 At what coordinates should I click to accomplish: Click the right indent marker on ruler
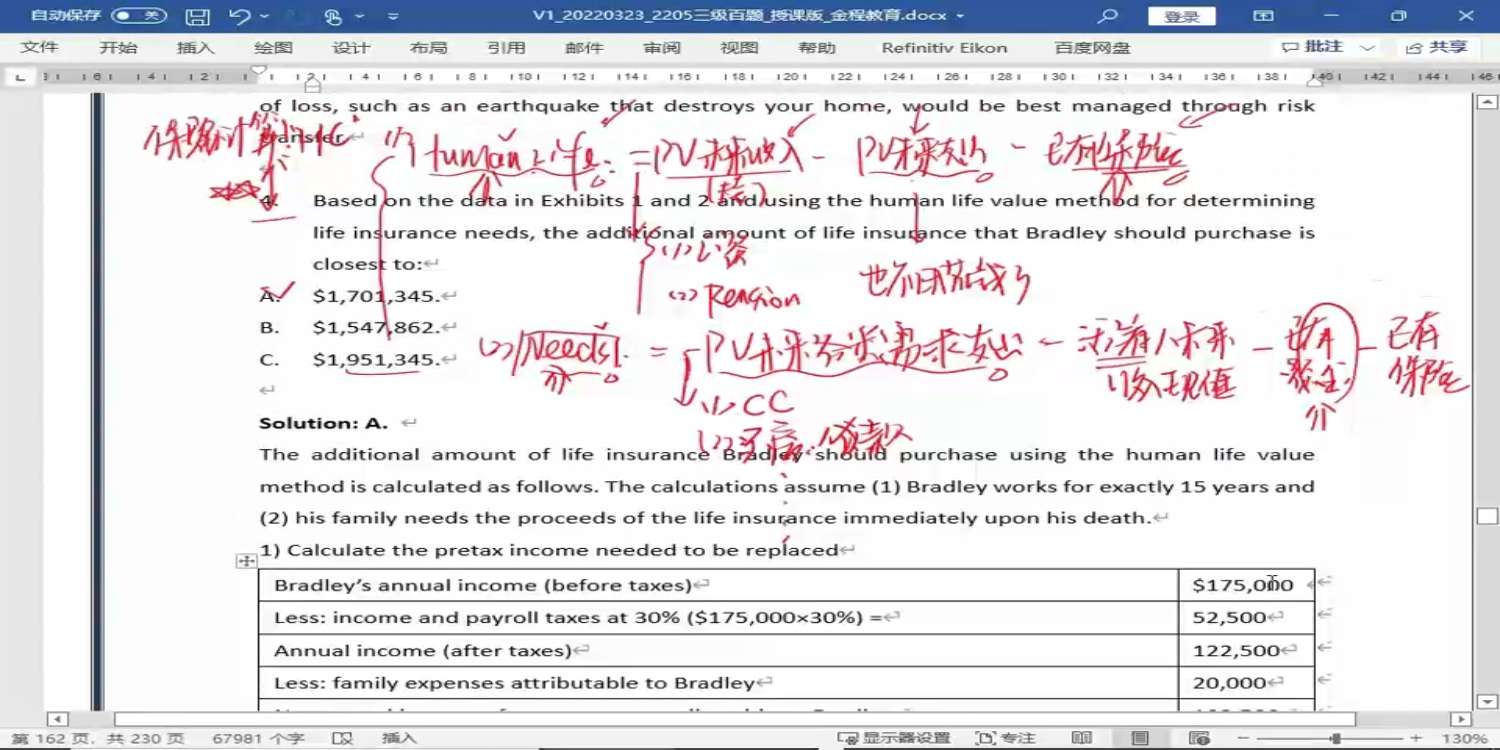1315,81
